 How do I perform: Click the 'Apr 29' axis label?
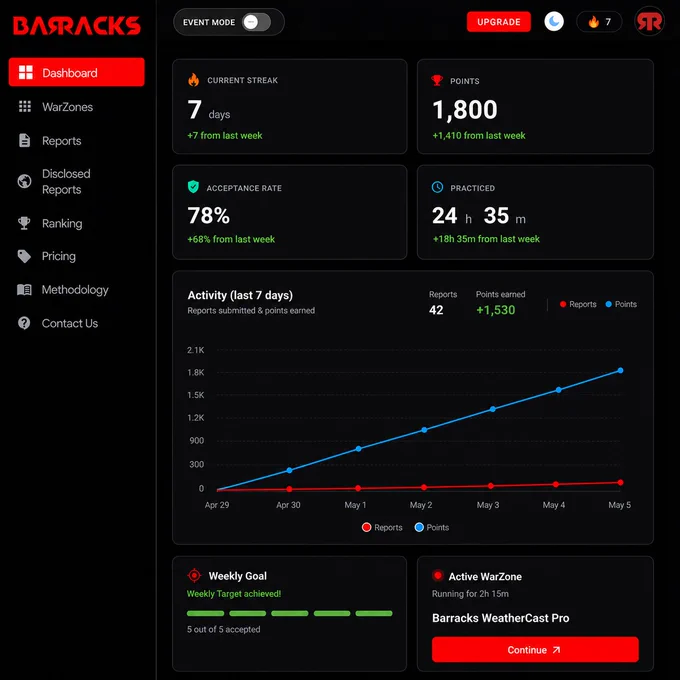click(x=217, y=505)
